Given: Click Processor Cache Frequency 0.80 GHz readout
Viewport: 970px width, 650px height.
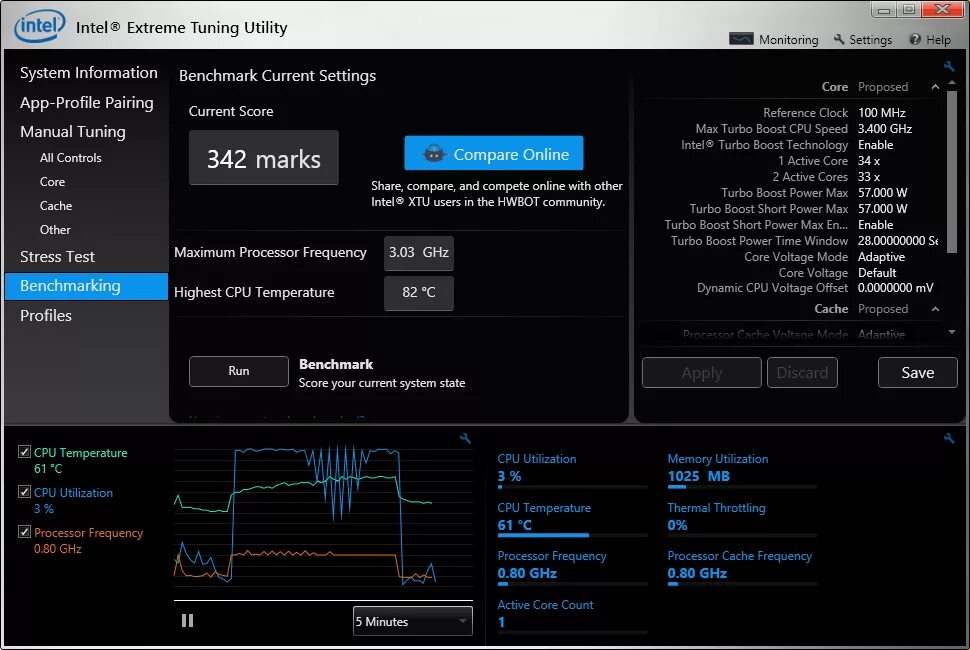Looking at the screenshot, I should (x=697, y=573).
